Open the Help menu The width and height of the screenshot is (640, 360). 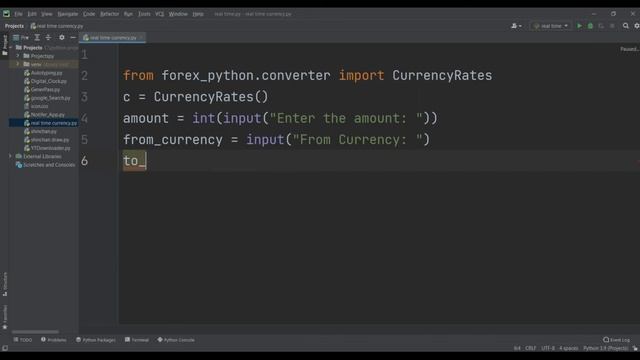(x=198, y=14)
